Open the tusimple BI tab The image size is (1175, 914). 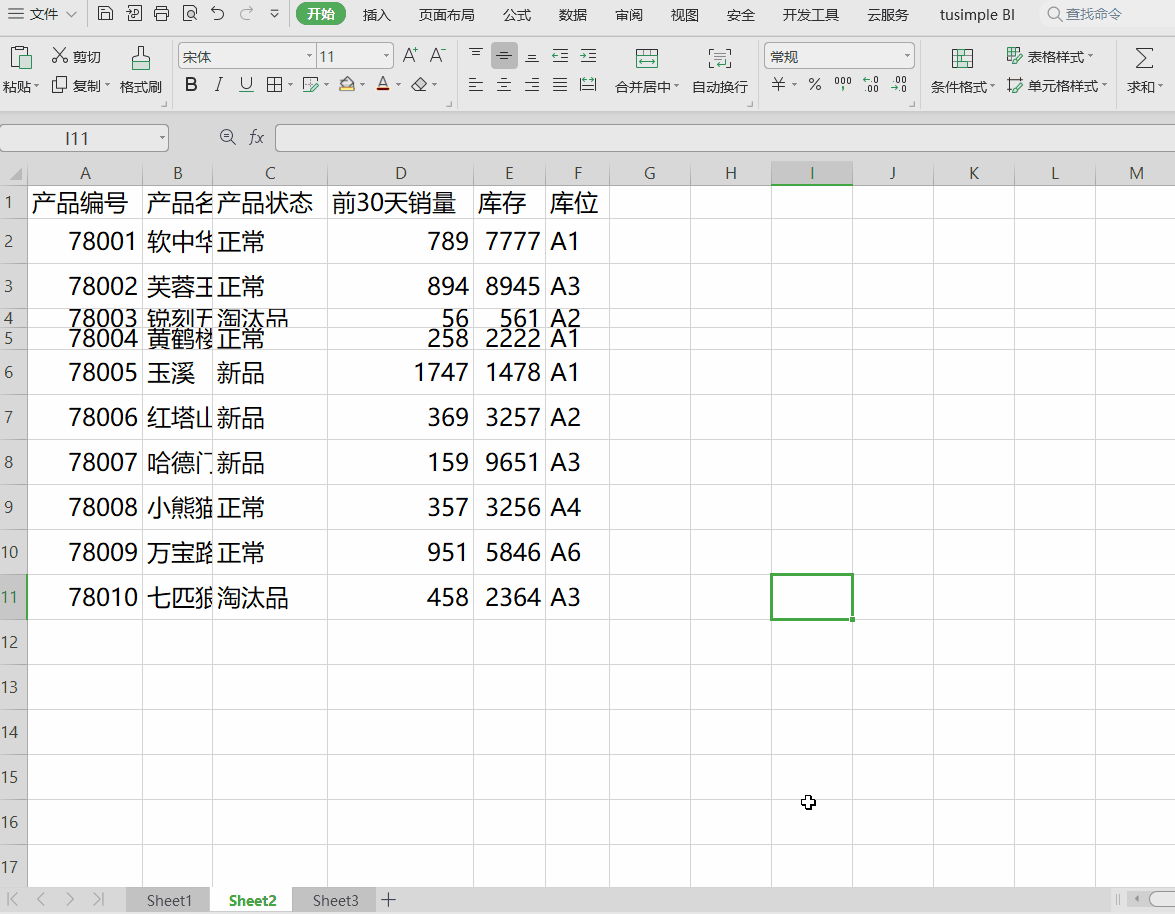point(977,14)
